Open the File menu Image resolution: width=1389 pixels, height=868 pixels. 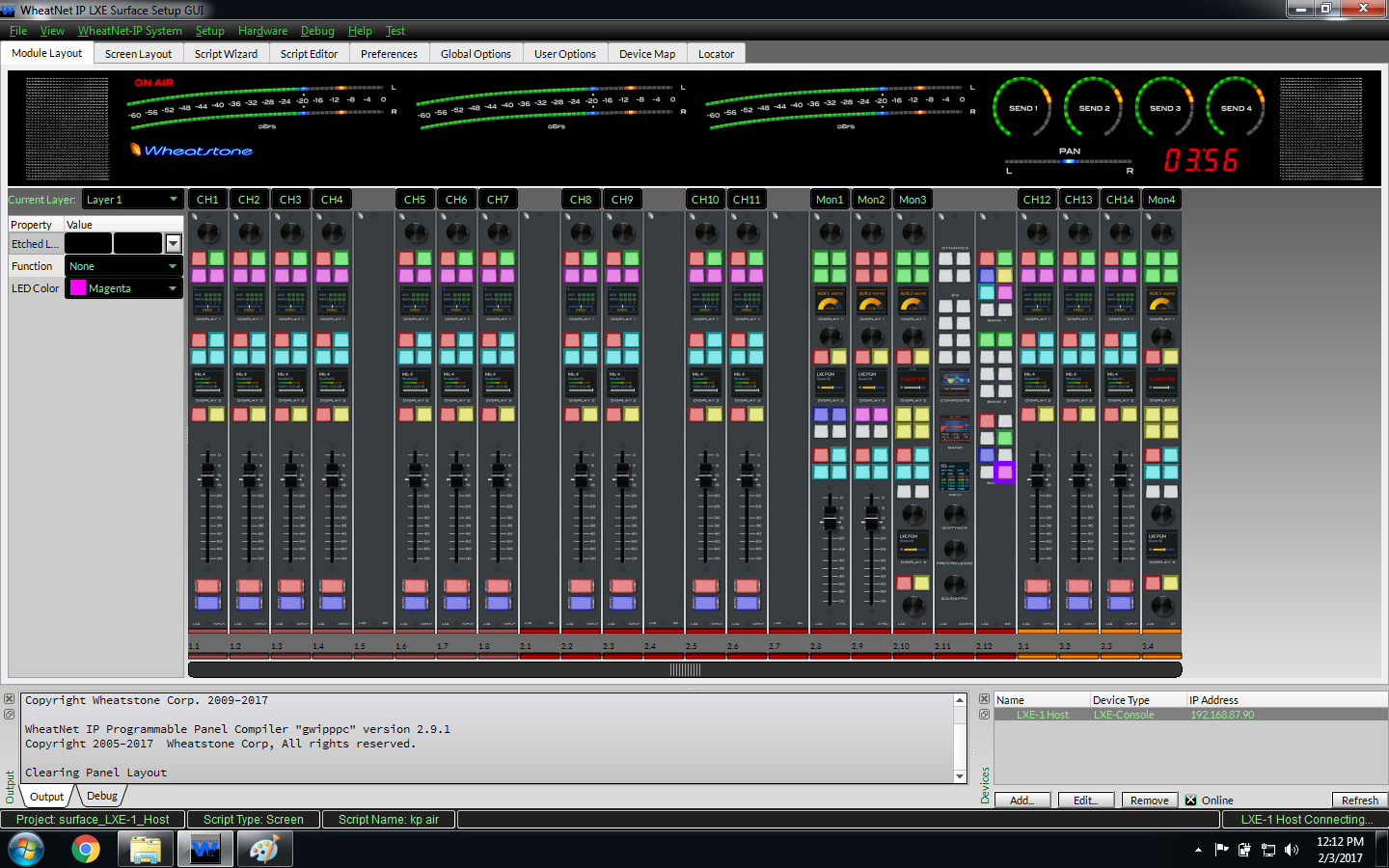pos(18,31)
